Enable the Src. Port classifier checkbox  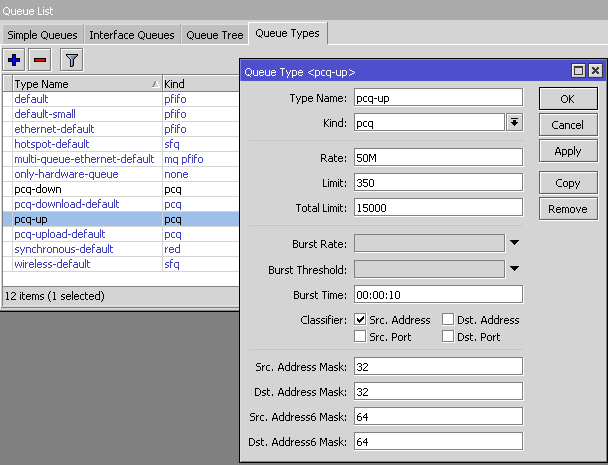click(x=360, y=337)
